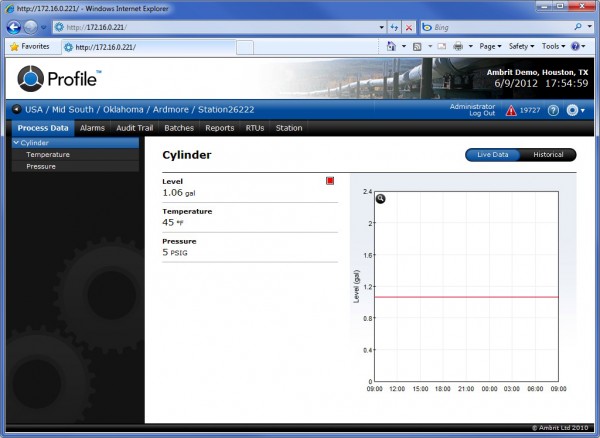Screen dimensions: 600x438
Task: Open the RTUs tab
Action: 255,128
